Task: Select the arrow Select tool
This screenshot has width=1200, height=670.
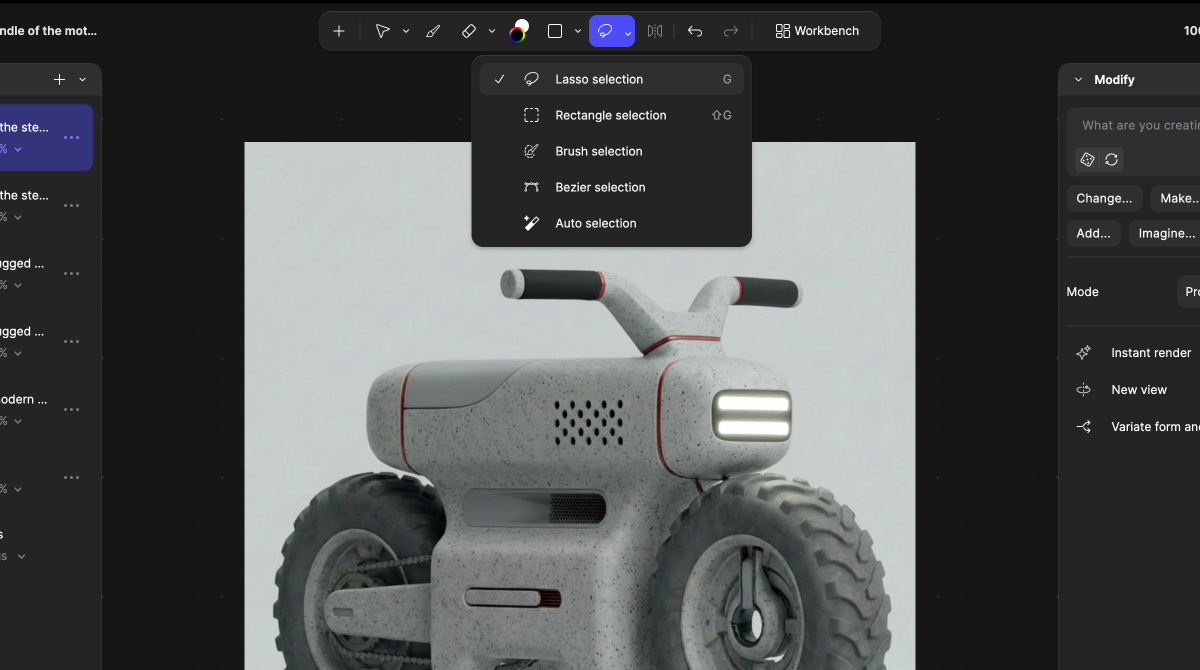Action: pyautogui.click(x=382, y=31)
